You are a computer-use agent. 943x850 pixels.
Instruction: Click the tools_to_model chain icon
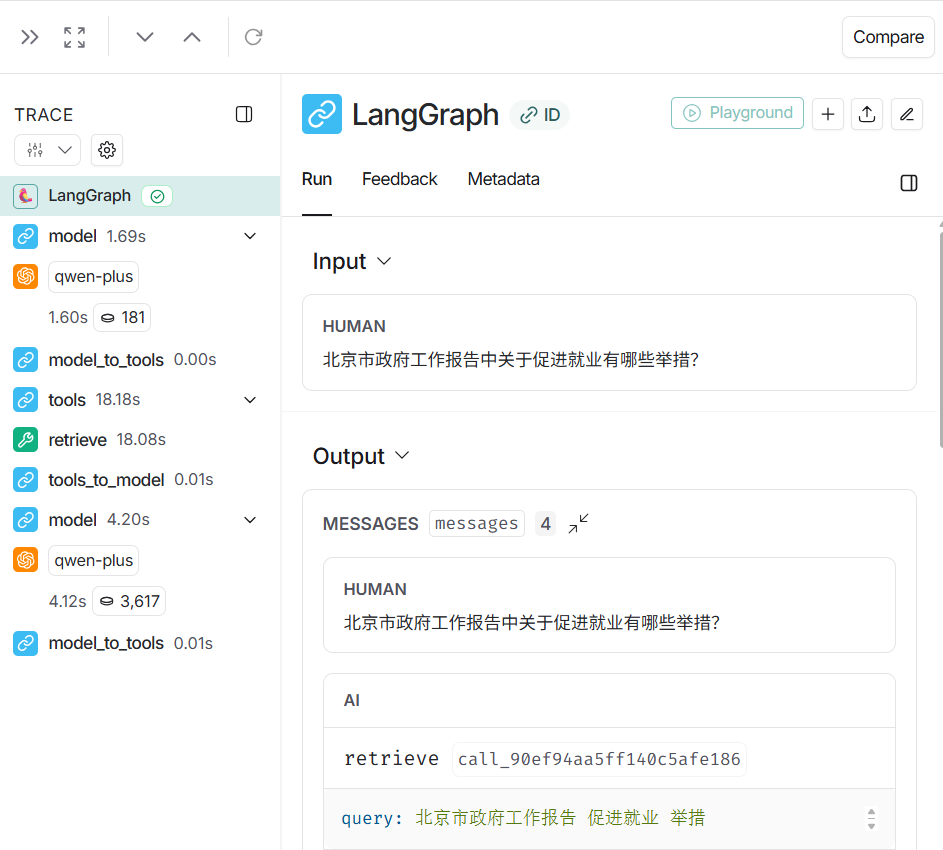[25, 480]
